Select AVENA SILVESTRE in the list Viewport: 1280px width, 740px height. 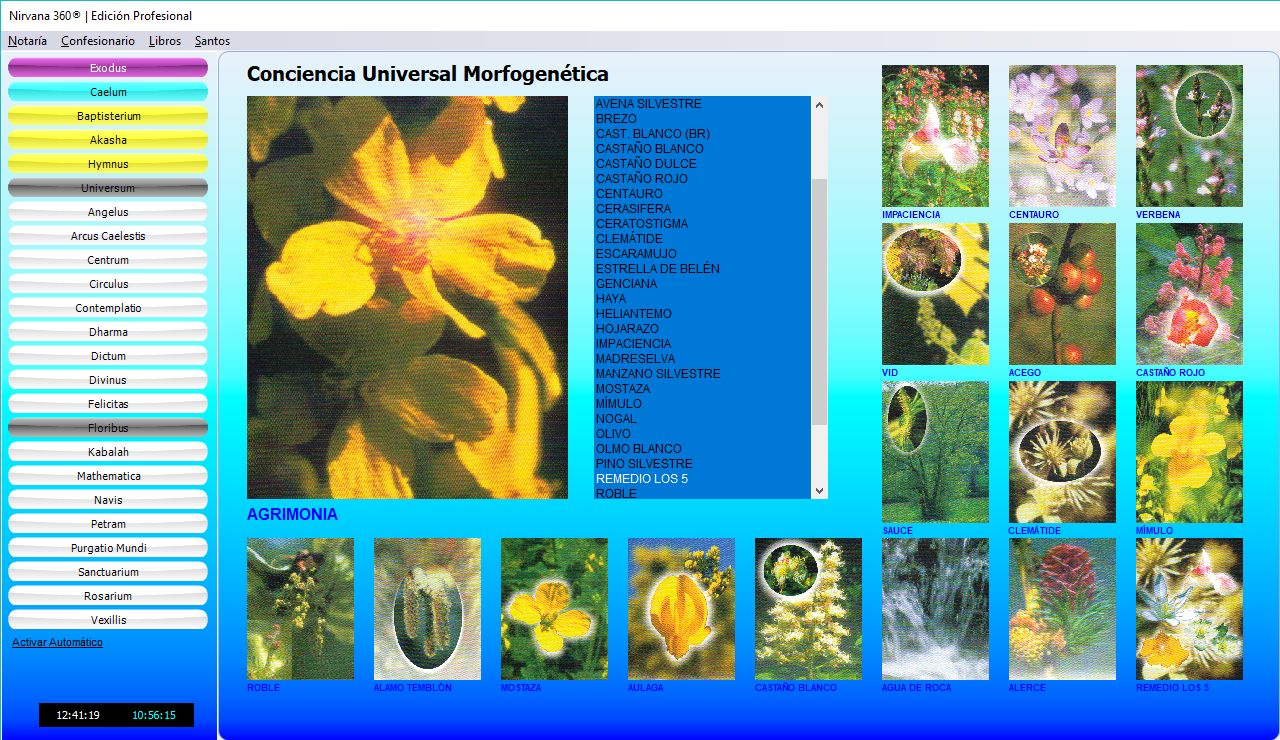(702, 104)
